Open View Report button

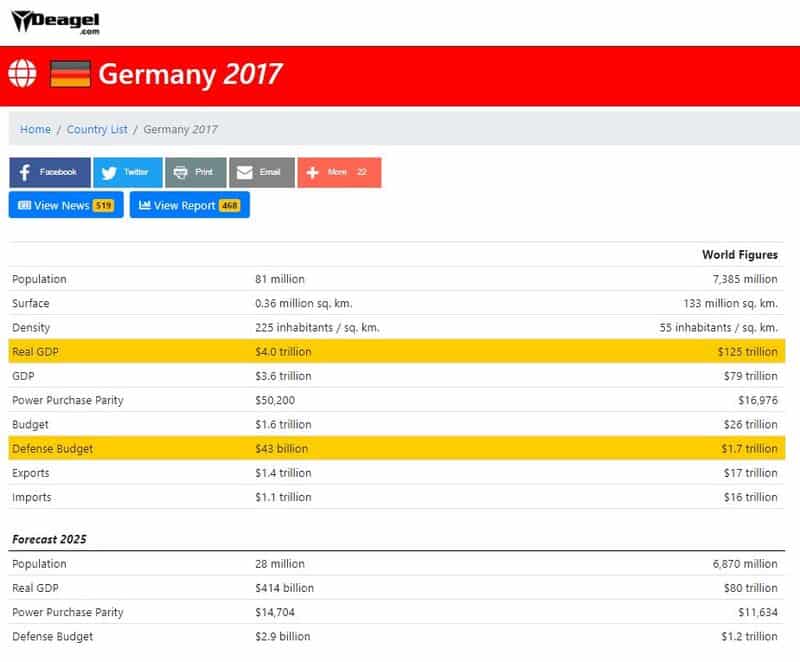pos(189,205)
